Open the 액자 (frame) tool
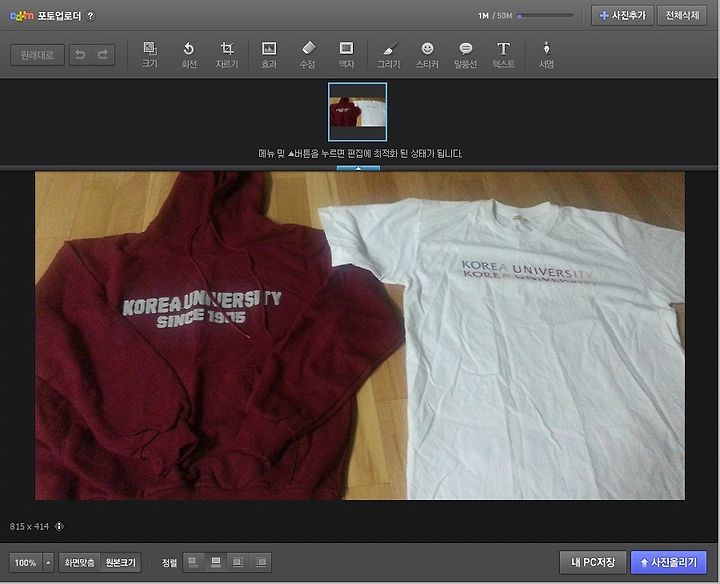The height and width of the screenshot is (584, 720). [x=346, y=55]
